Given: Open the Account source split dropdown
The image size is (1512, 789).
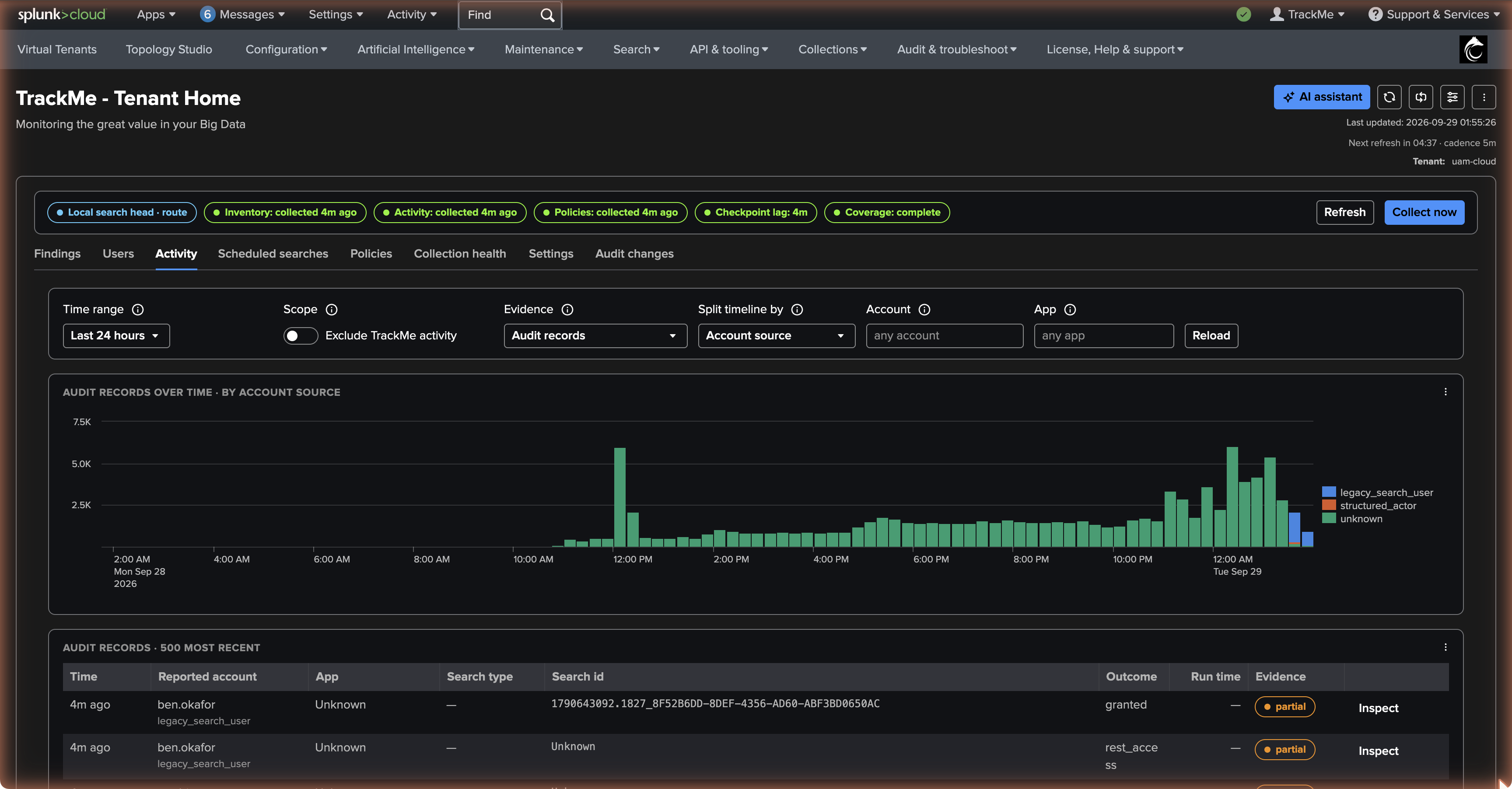Looking at the screenshot, I should [x=776, y=335].
